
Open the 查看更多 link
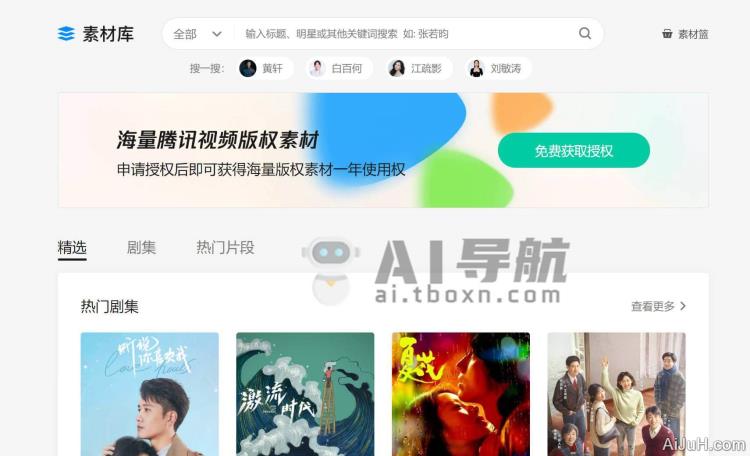tap(653, 306)
